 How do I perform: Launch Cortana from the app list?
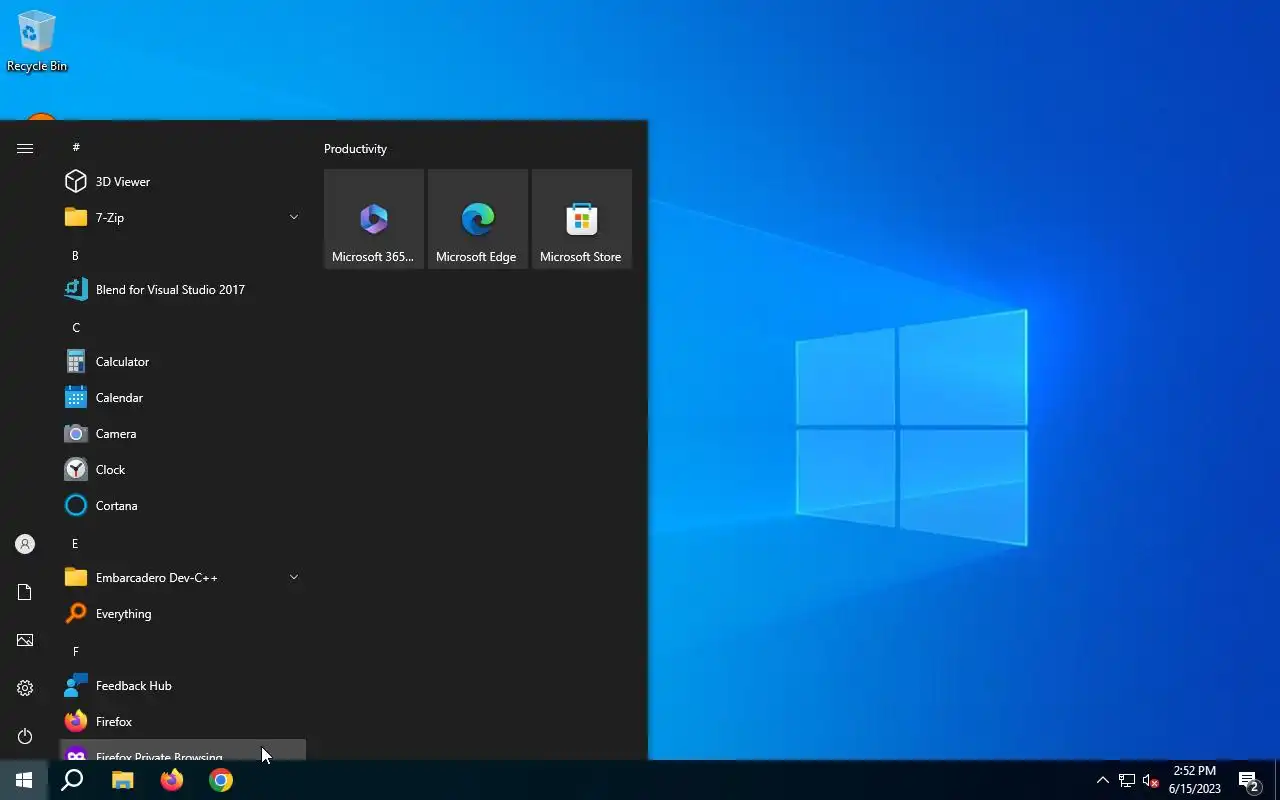click(x=183, y=506)
